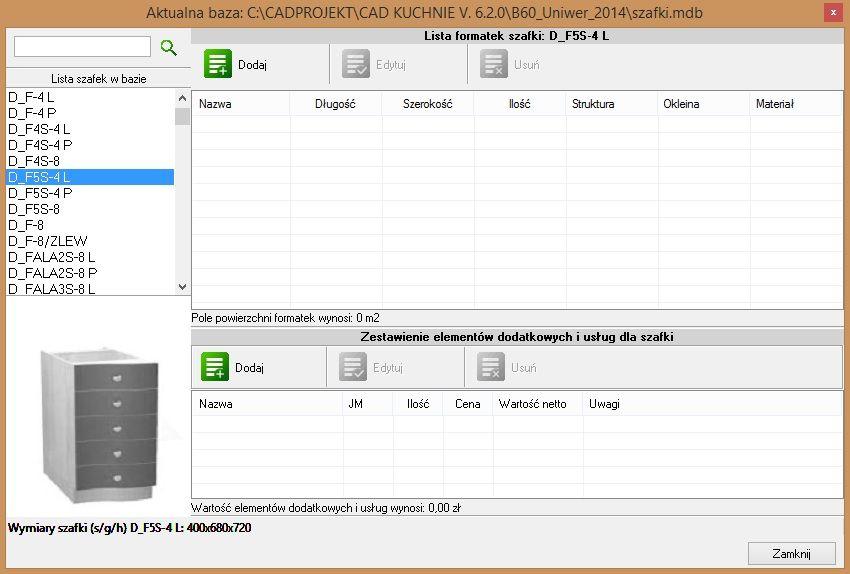
Task: Click the Uwagi column header
Action: click(713, 404)
